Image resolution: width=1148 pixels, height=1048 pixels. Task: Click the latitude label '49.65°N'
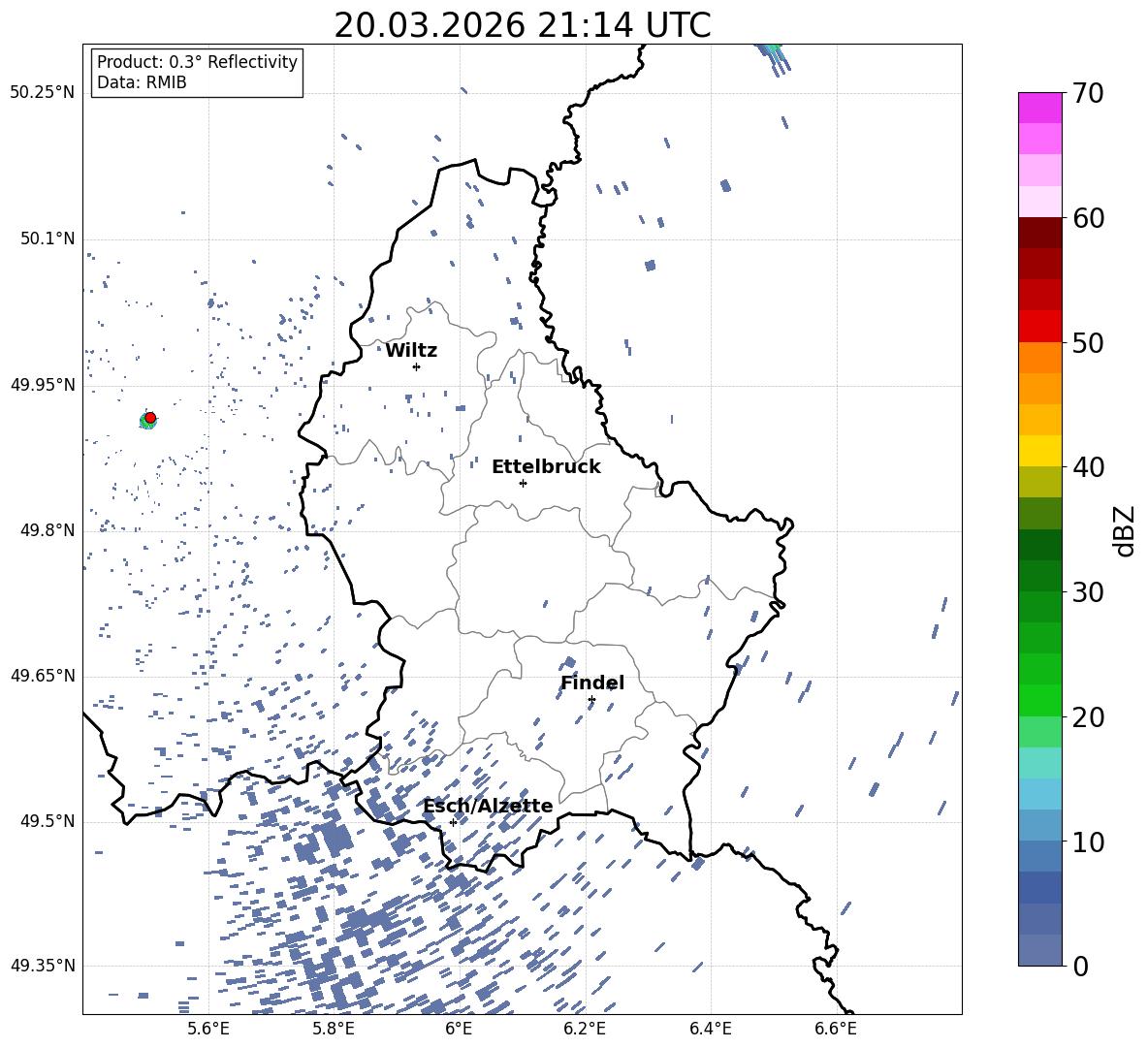43,675
